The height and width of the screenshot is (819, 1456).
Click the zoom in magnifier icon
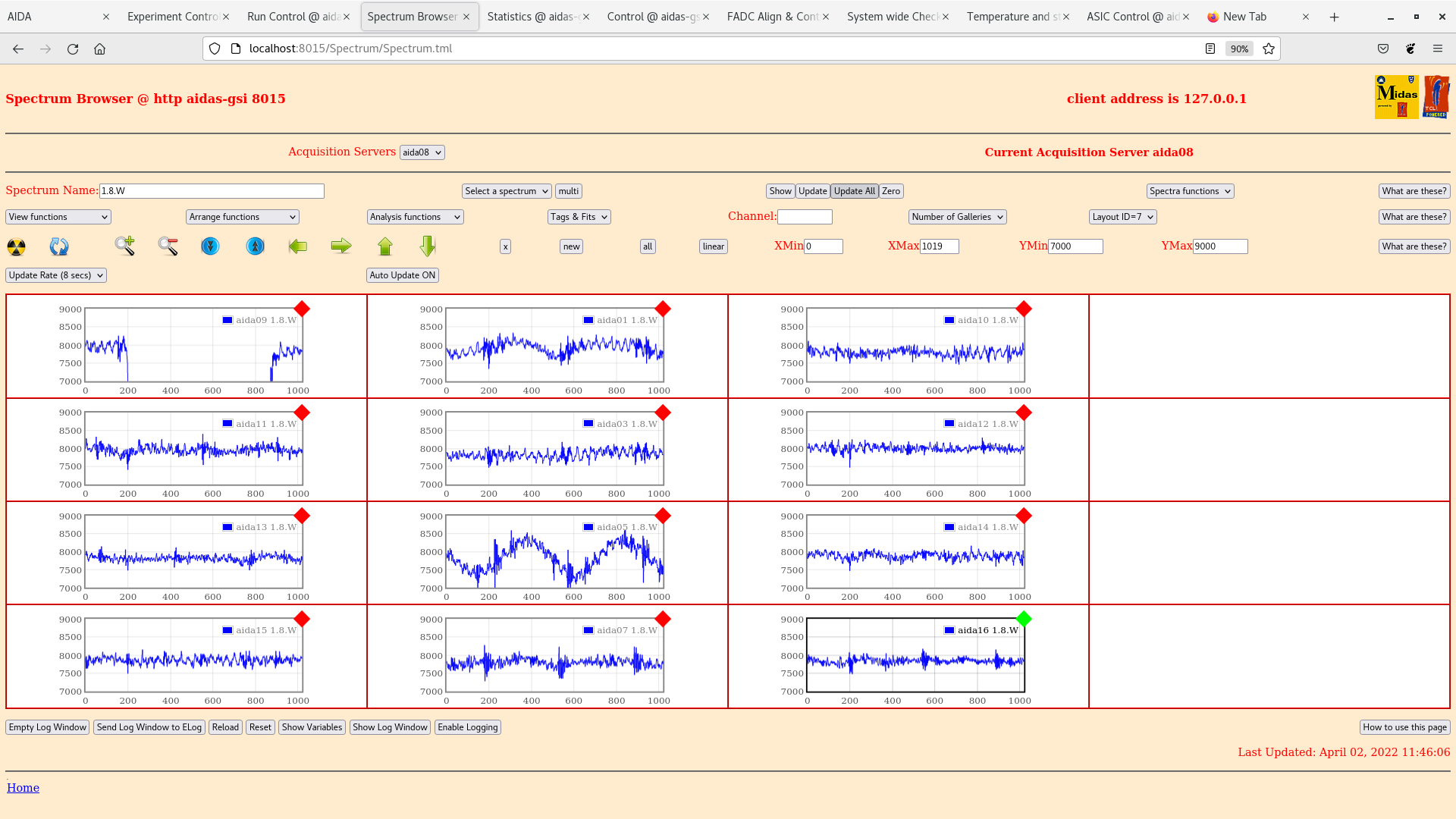coord(125,246)
